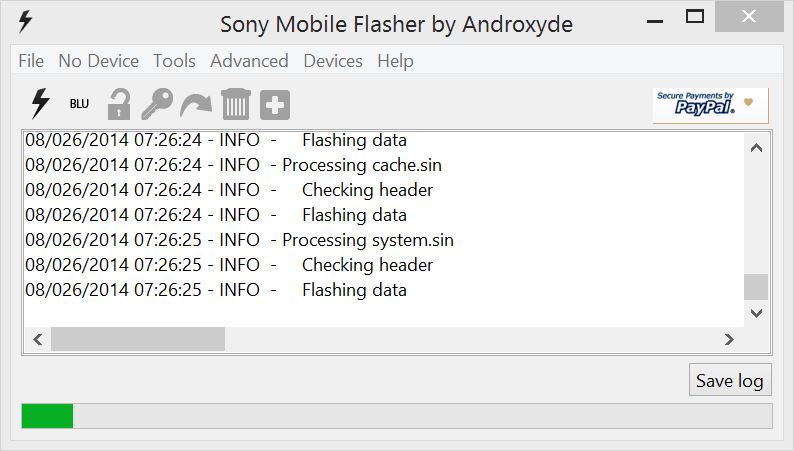This screenshot has height=451, width=794.
Task: Click the PayPal secure payments donate button
Action: [x=710, y=105]
